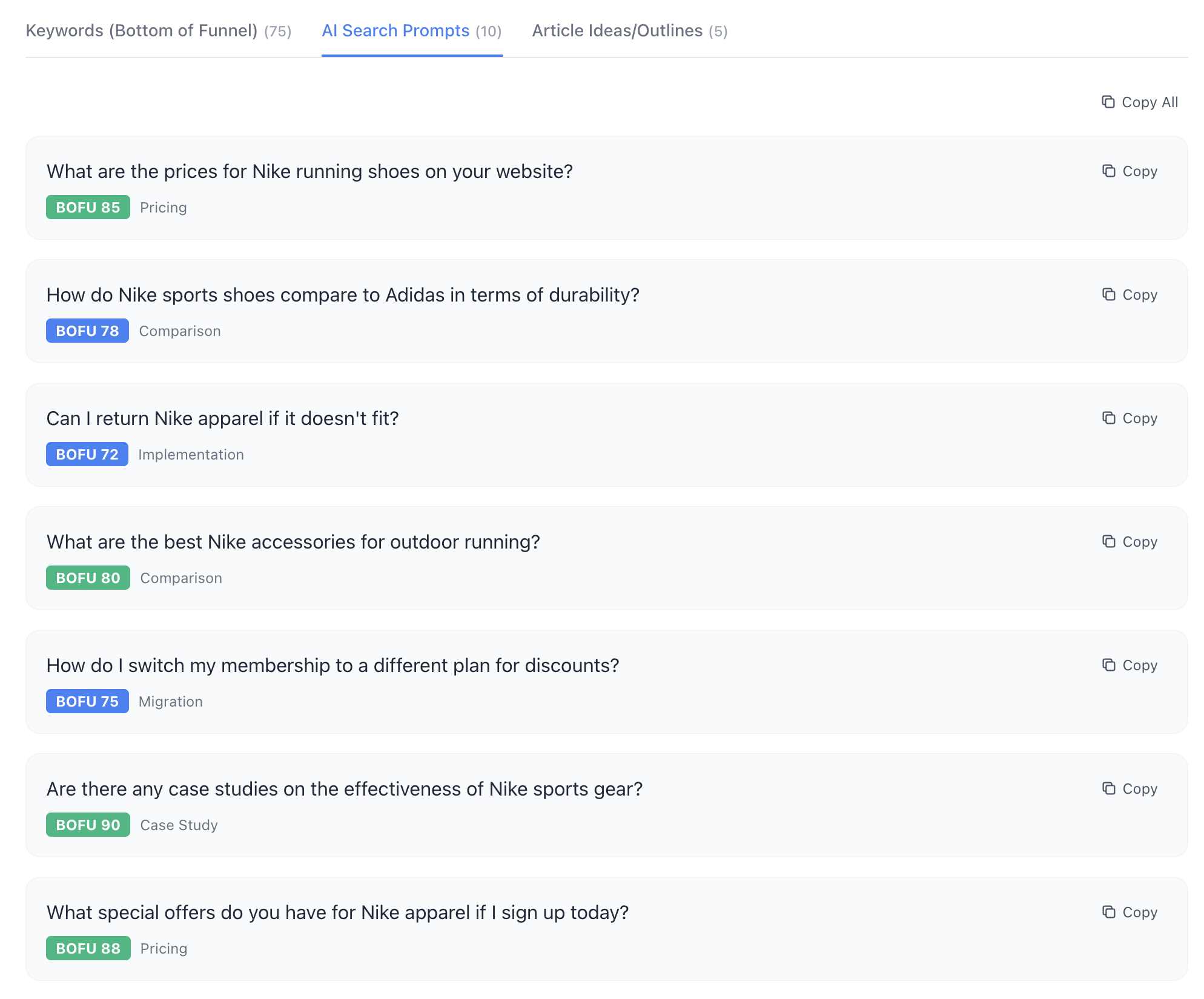Click the BOFU 85 badge
Viewport: 1204px width, 999px height.
coord(88,207)
